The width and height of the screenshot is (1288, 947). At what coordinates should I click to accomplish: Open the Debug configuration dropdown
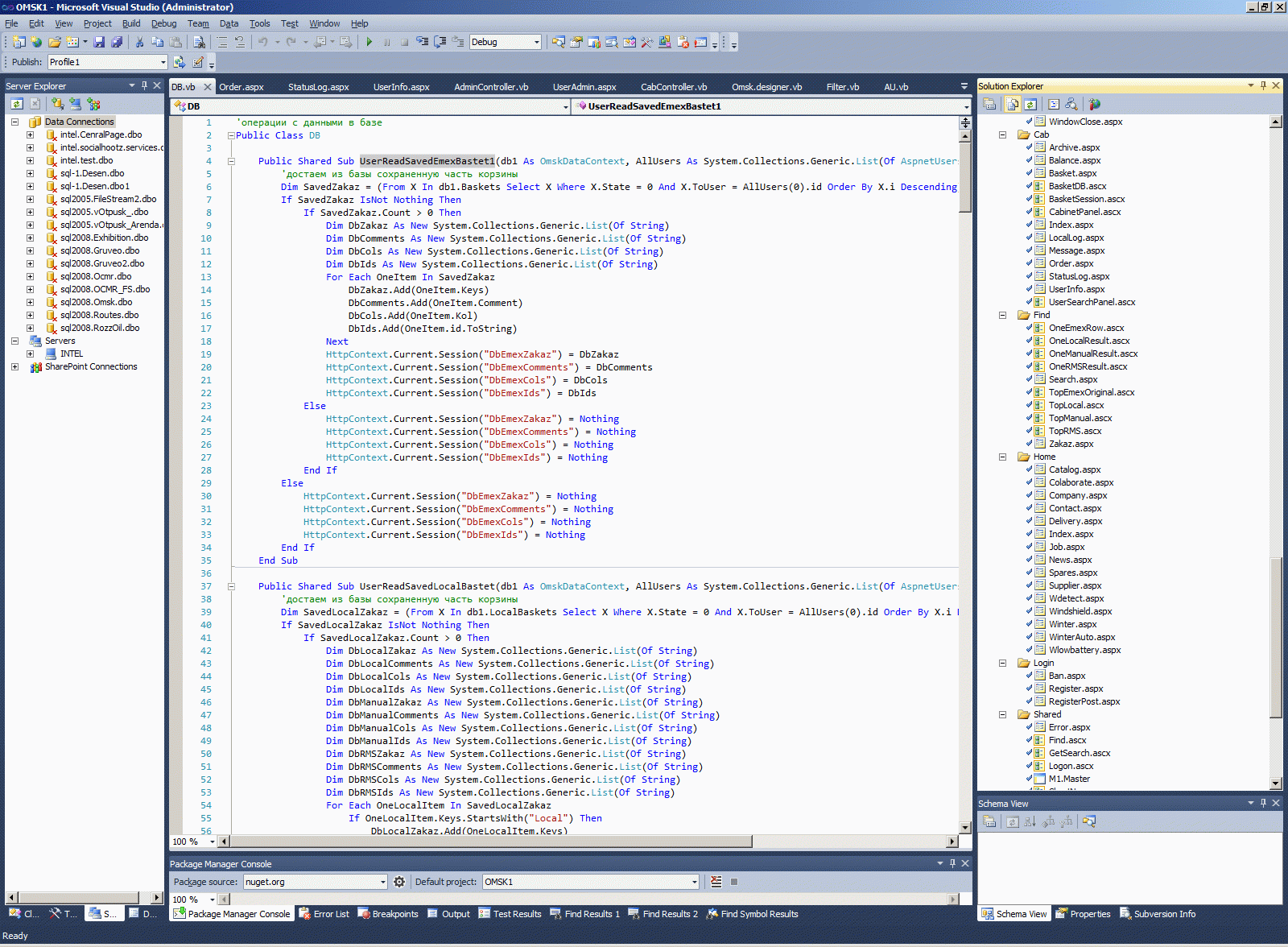pos(536,42)
